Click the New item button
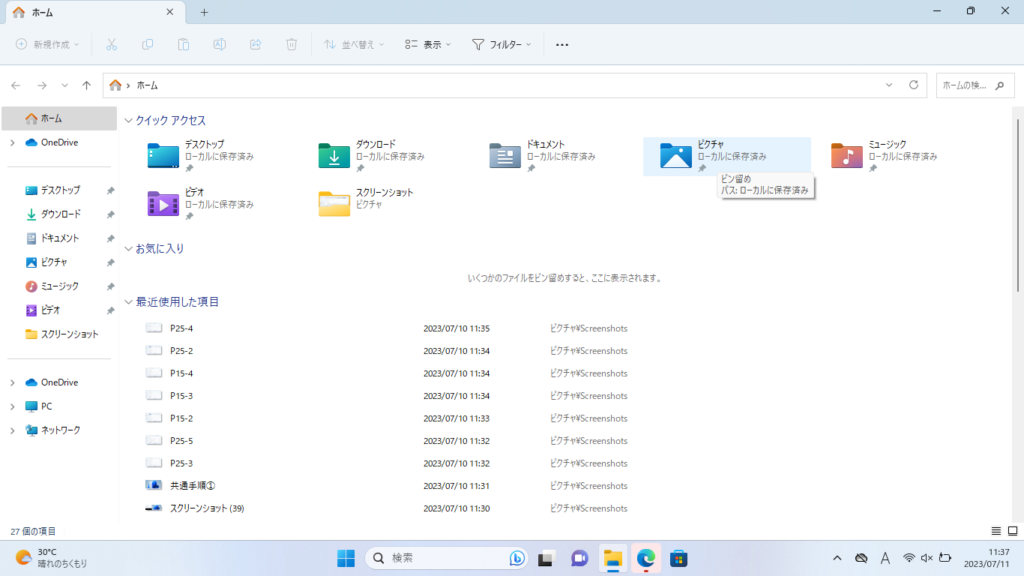Screen dimensions: 1024x576 tap(48, 45)
